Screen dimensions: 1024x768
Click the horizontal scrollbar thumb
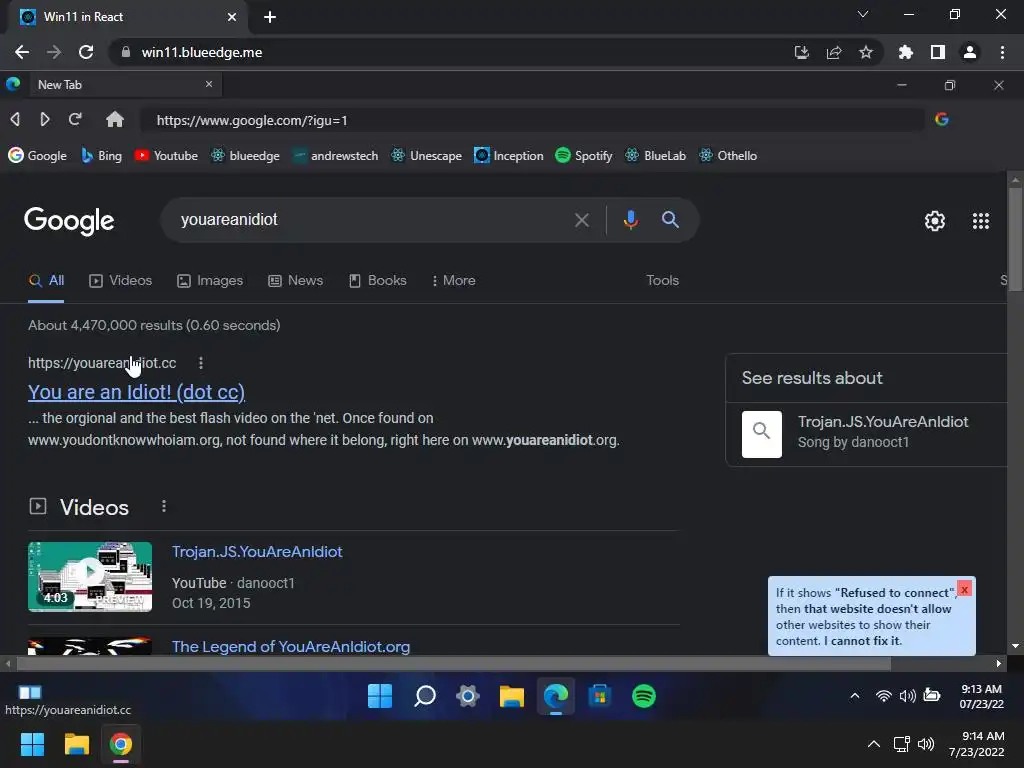click(x=454, y=664)
